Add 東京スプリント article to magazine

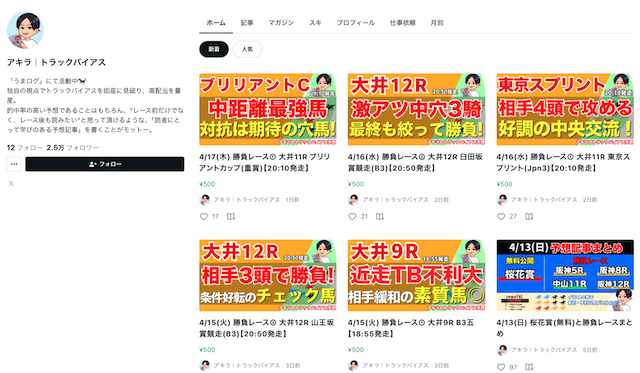point(529,216)
